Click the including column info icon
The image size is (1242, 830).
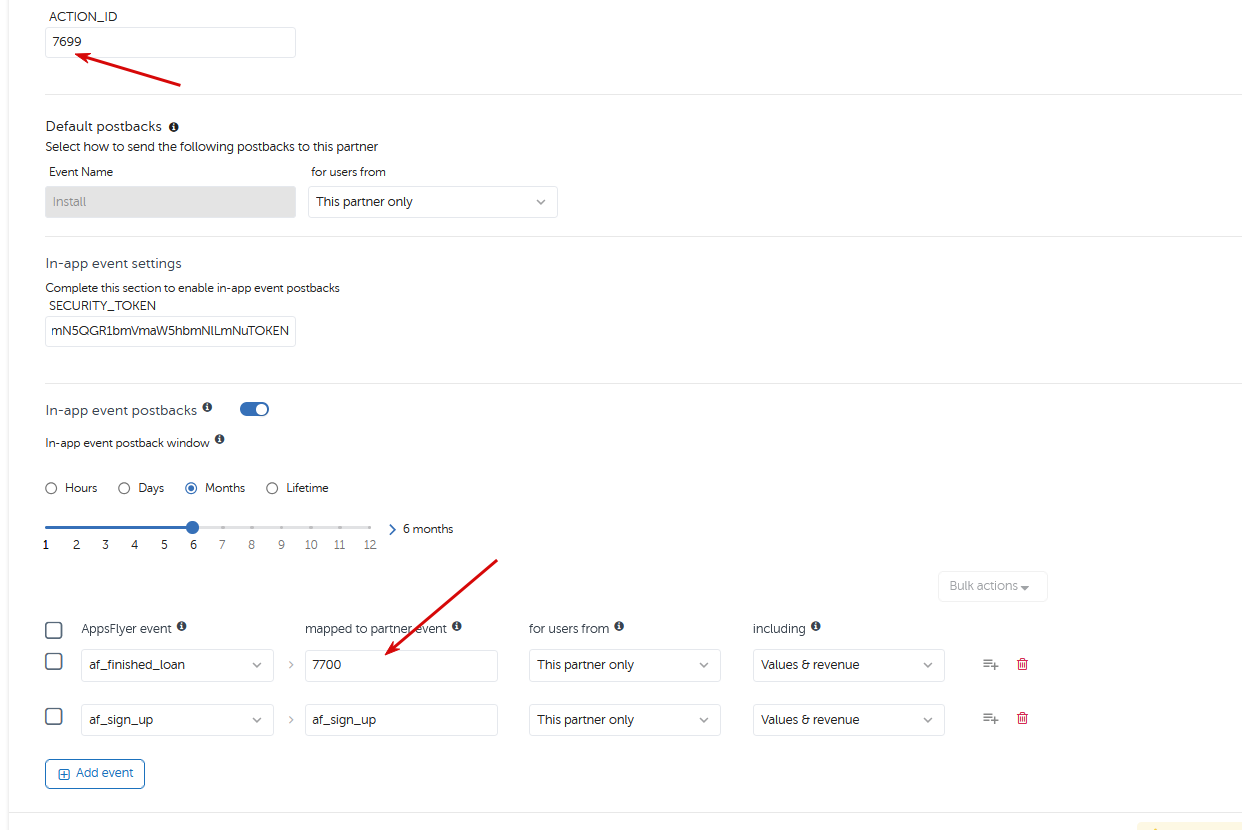pyautogui.click(x=816, y=627)
